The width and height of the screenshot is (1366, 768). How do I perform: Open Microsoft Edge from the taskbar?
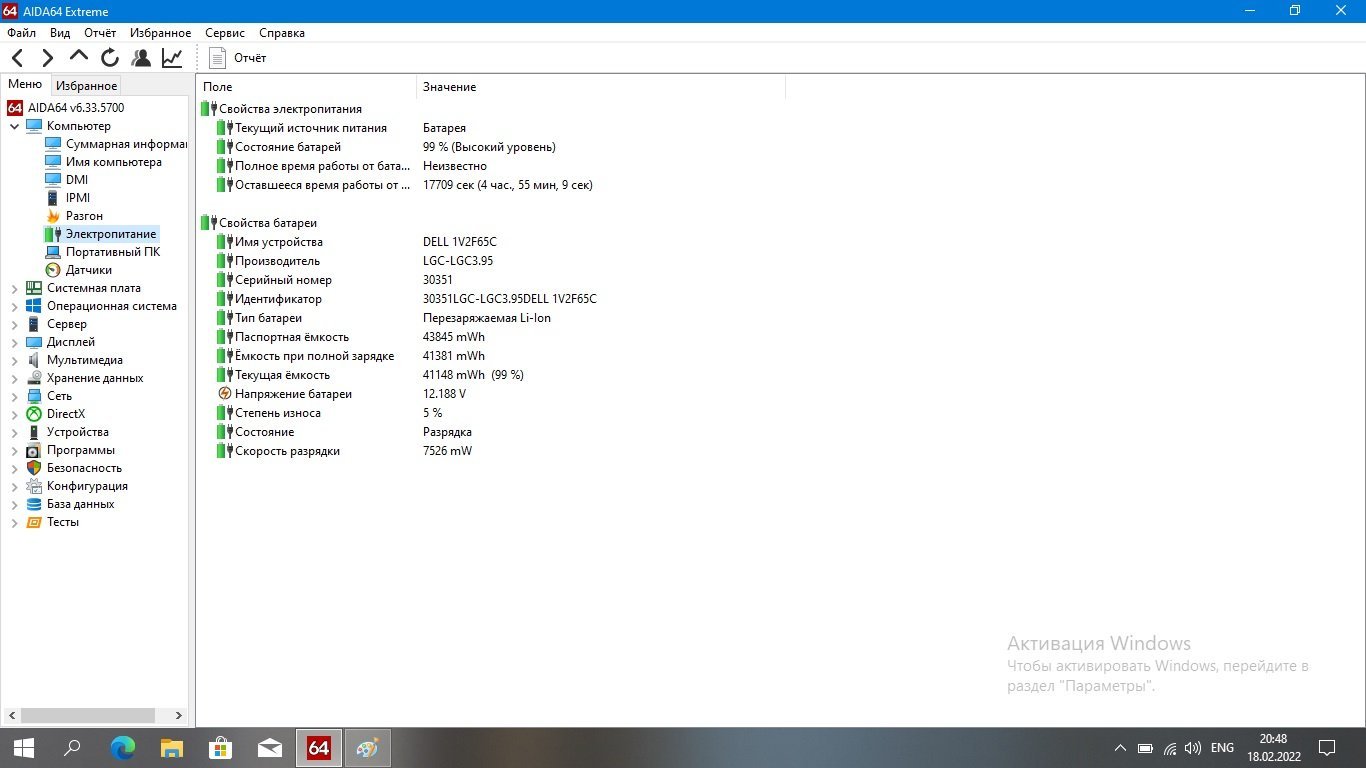[x=123, y=747]
